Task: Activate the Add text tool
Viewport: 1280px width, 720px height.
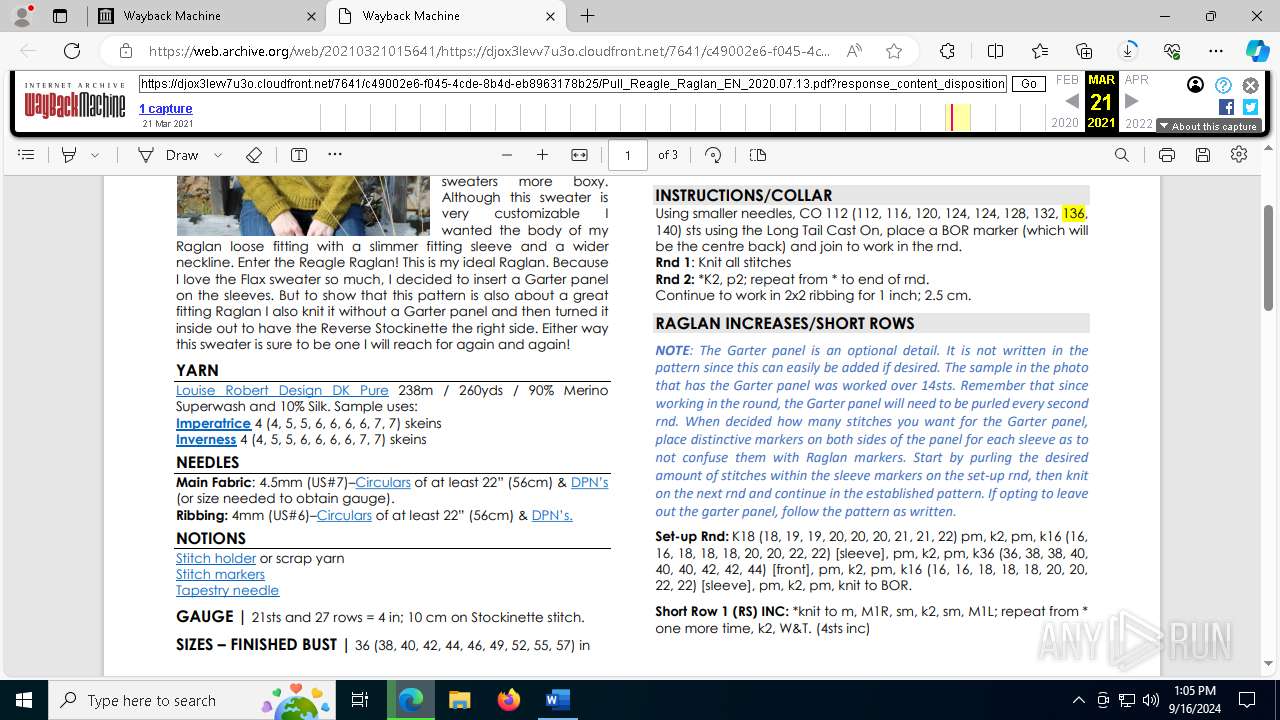Action: (x=299, y=155)
